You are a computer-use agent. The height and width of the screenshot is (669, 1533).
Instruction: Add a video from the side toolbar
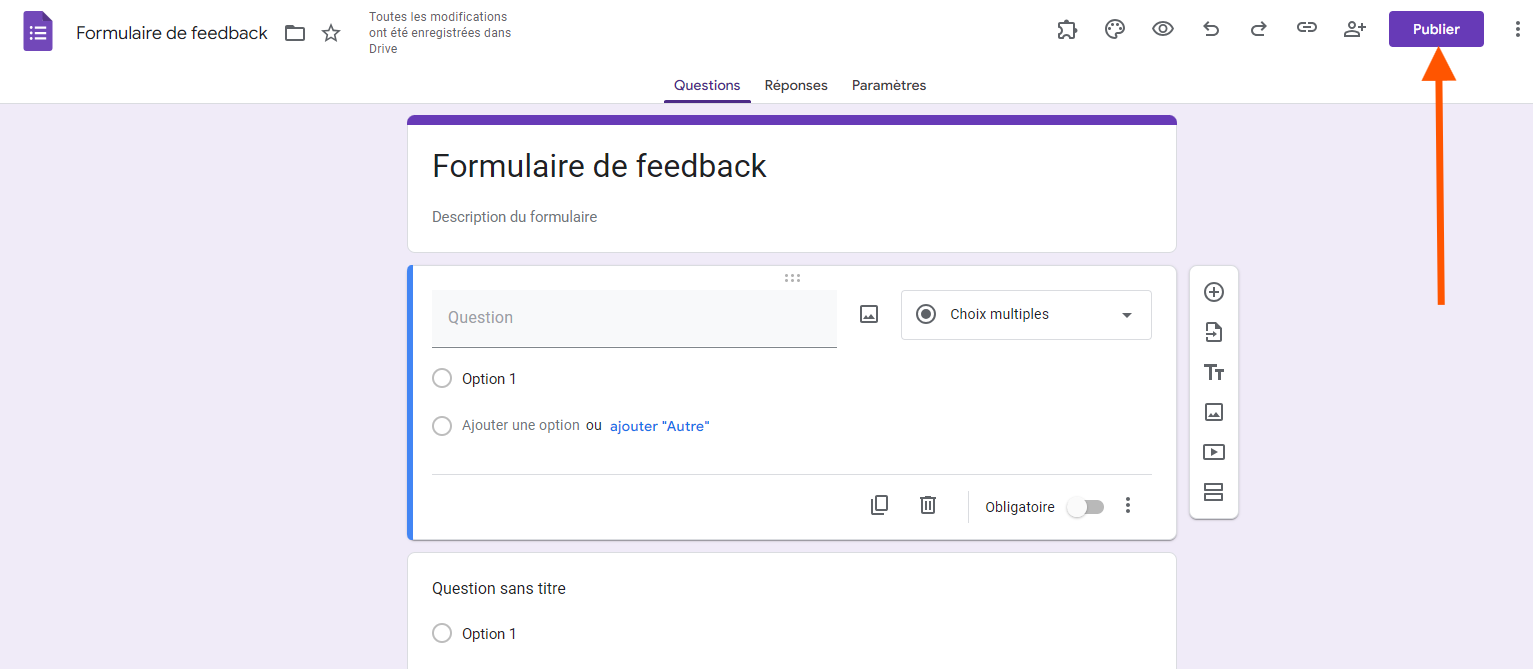1214,452
